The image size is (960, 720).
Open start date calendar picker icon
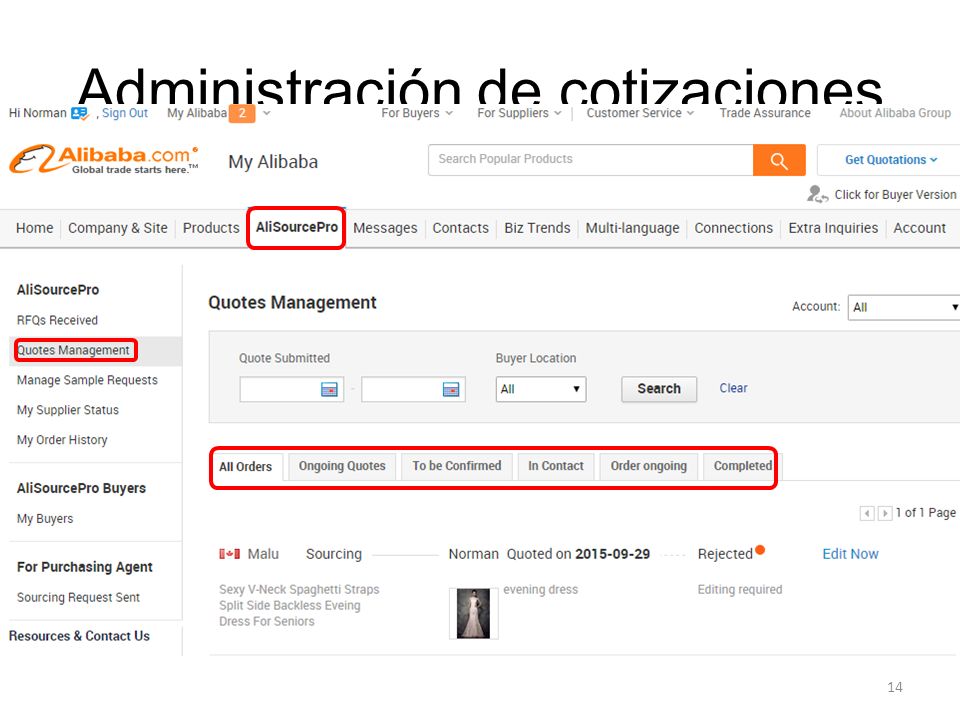pyautogui.click(x=329, y=389)
